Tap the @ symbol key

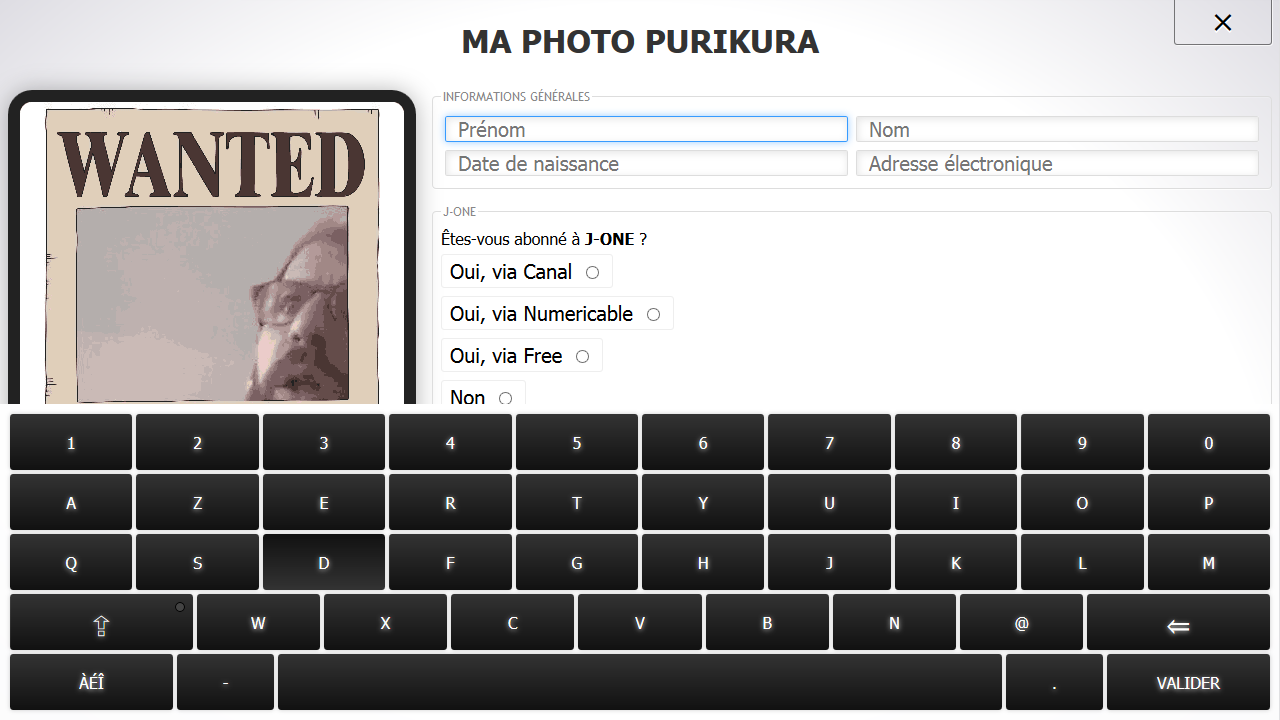point(1021,623)
